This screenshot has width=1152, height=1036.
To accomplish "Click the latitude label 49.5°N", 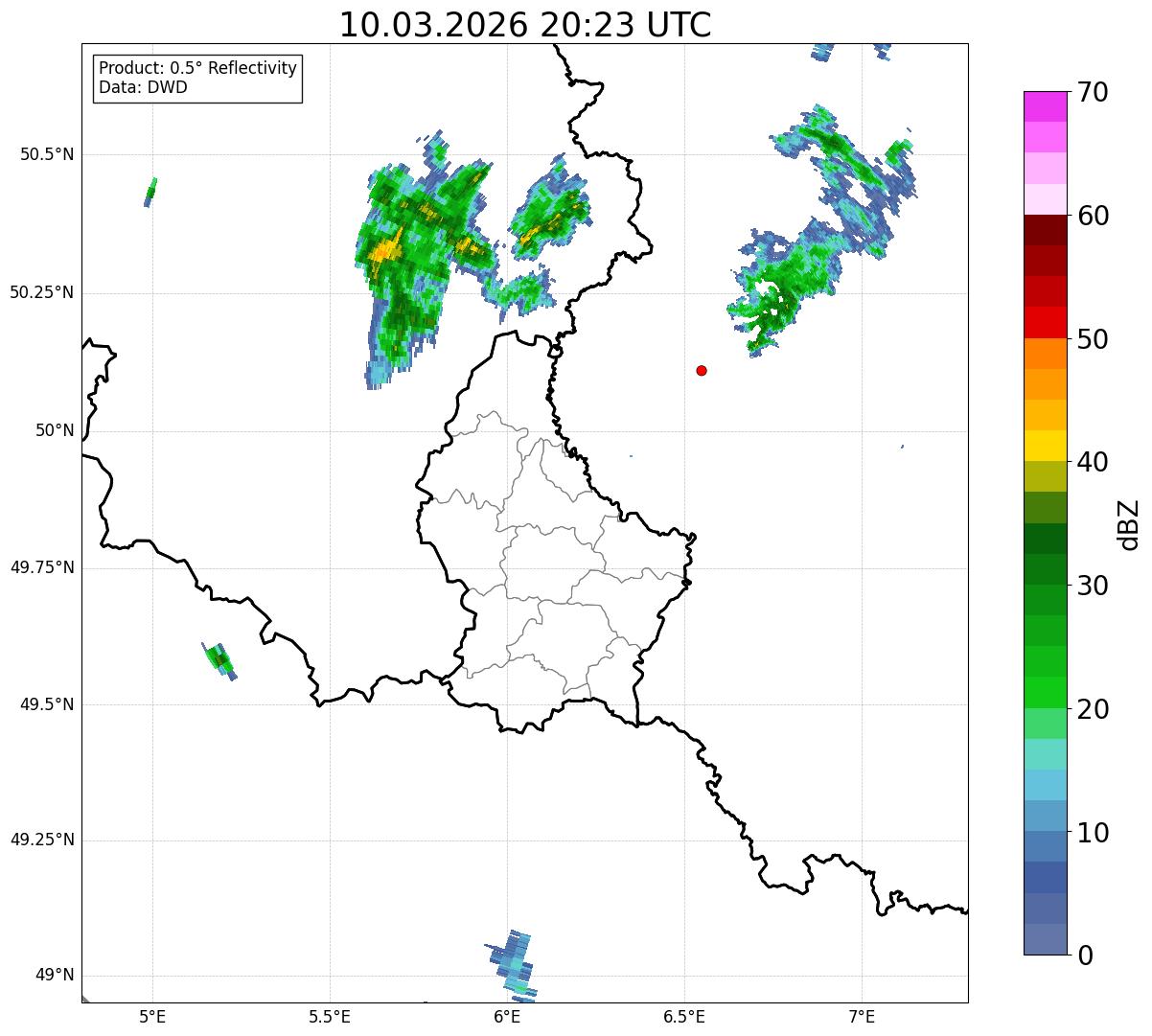I will click(47, 704).
